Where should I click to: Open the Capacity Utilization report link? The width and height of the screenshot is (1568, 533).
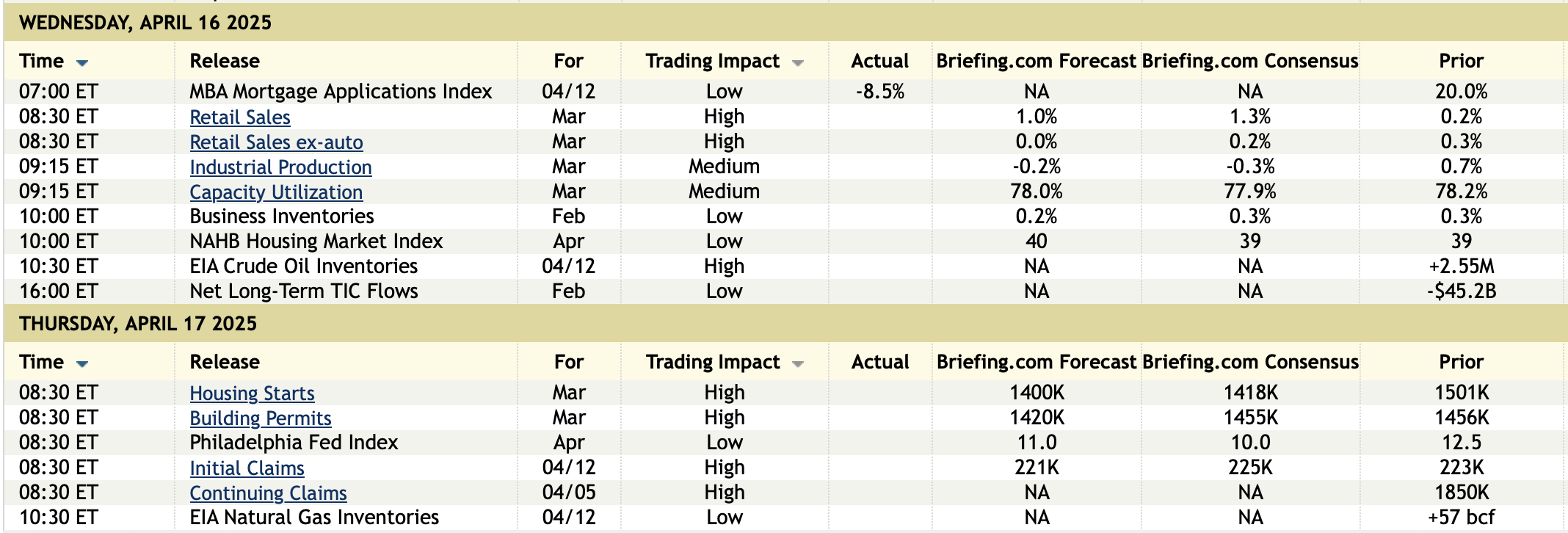276,192
